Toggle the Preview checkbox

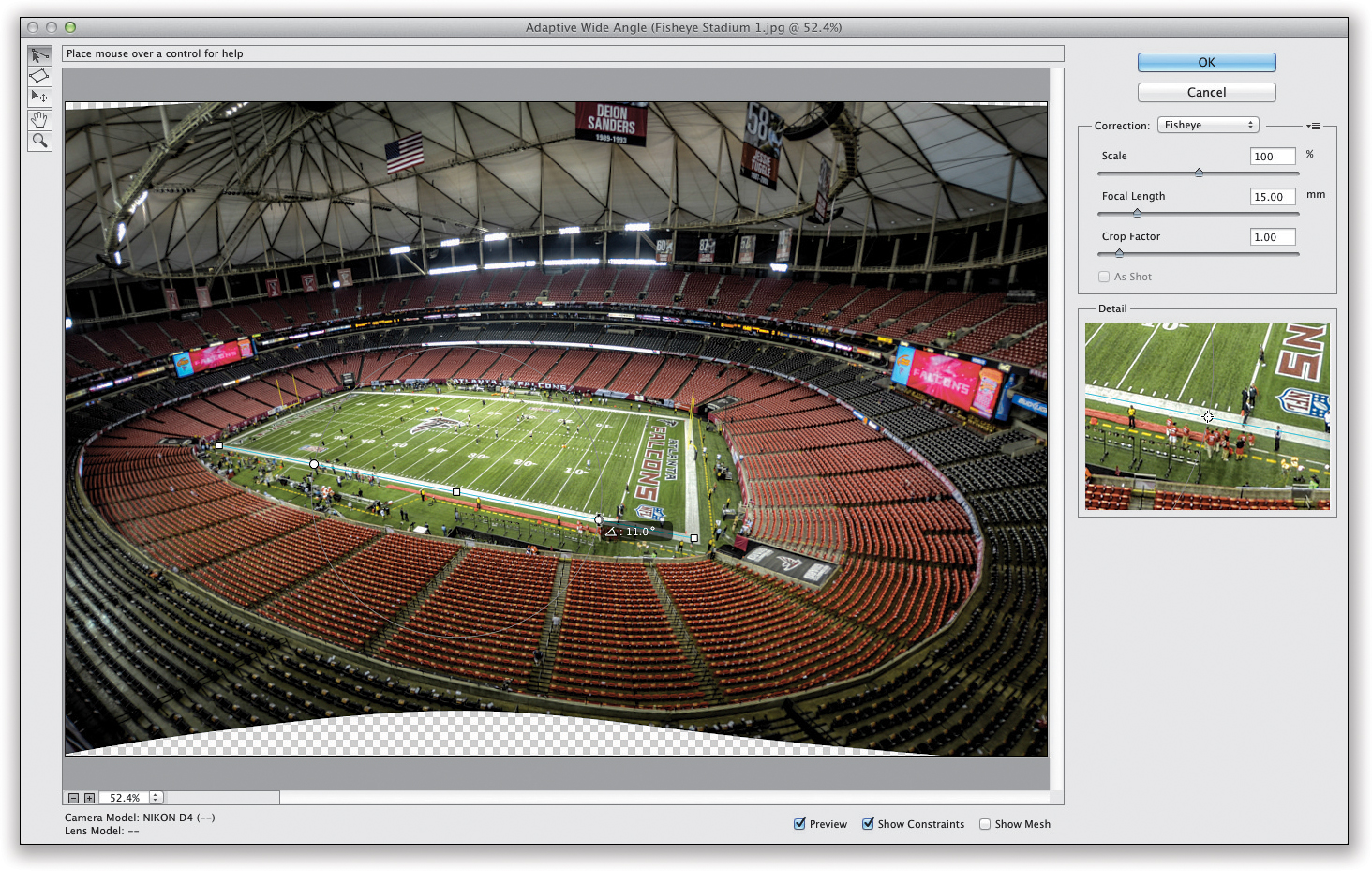coord(799,823)
